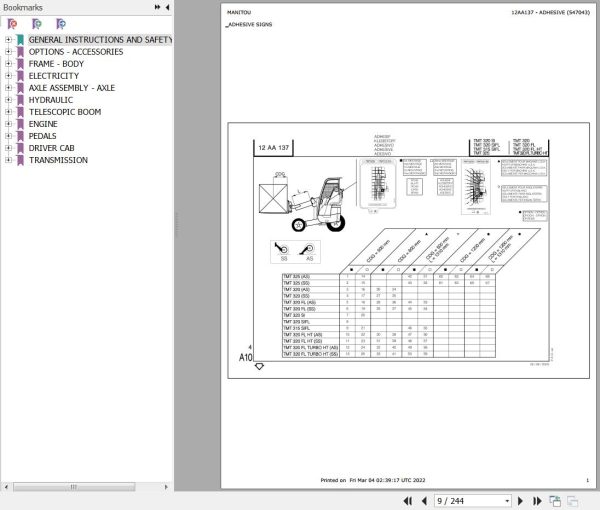This screenshot has height=510, width=600.
Task: Go to the previous page
Action: pos(424,501)
